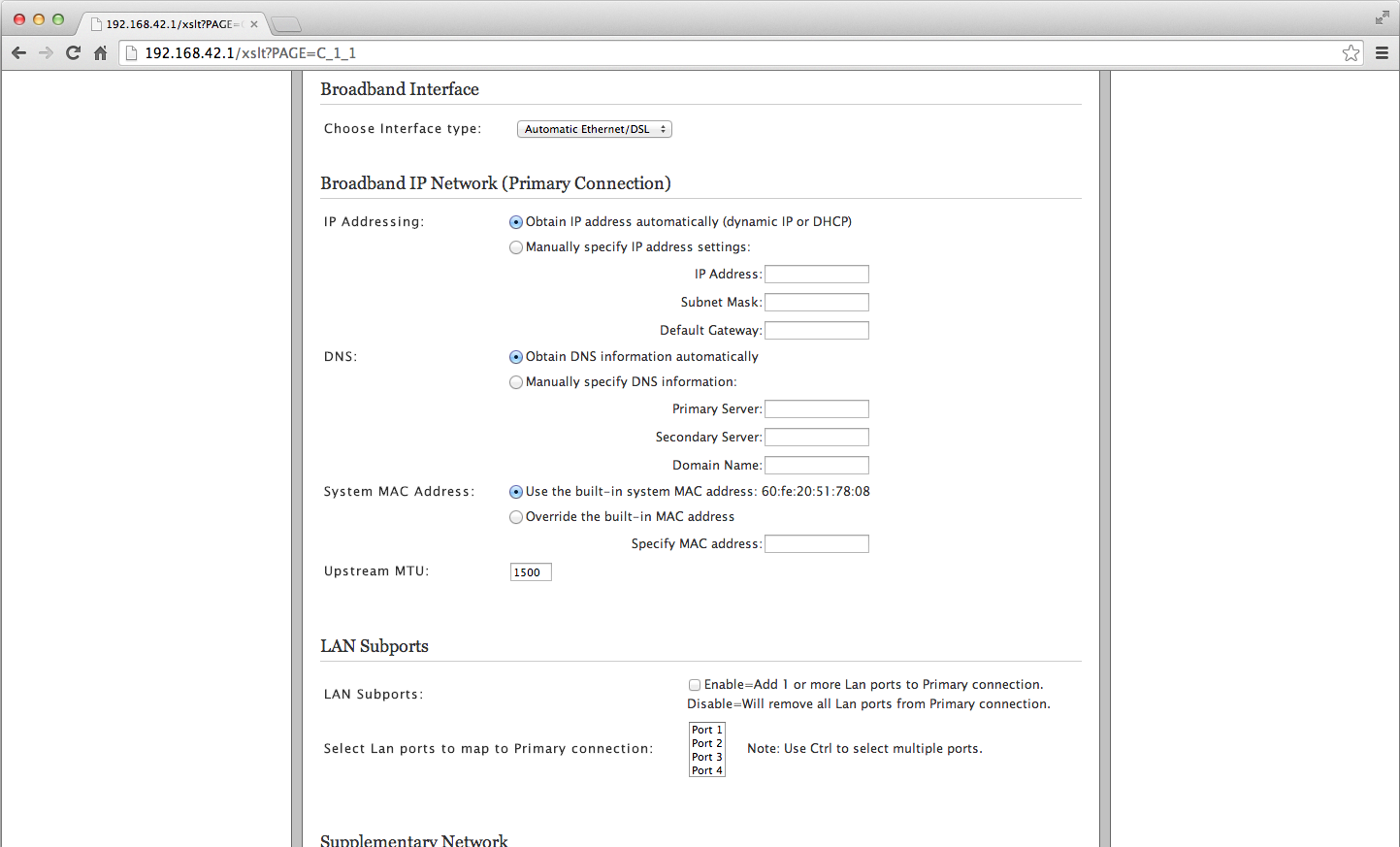
Task: Bookmark this page with the star icon
Action: tap(1351, 53)
